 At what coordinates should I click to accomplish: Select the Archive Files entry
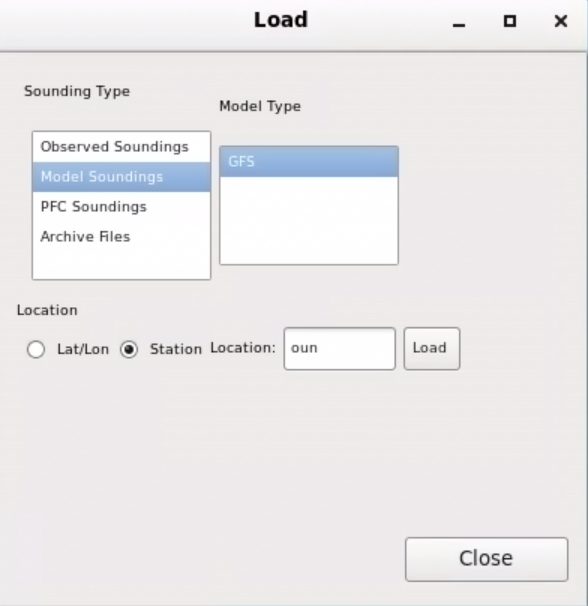coord(121,237)
